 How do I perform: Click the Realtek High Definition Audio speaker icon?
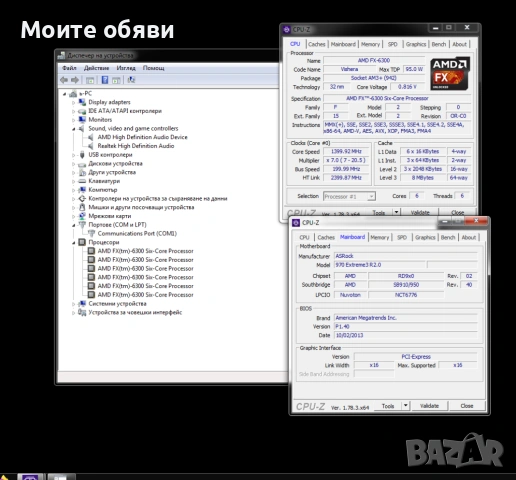[x=91, y=146]
